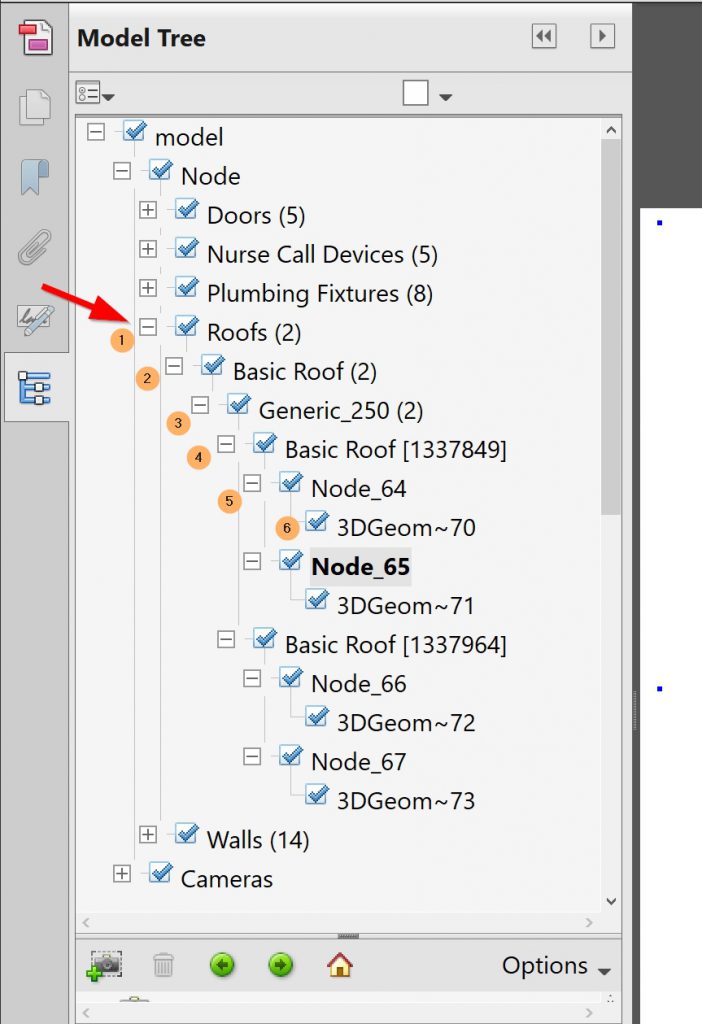Uncheck the Plumbing Fixtures (8) checkbox
The height and width of the screenshot is (1024, 702).
(186, 289)
